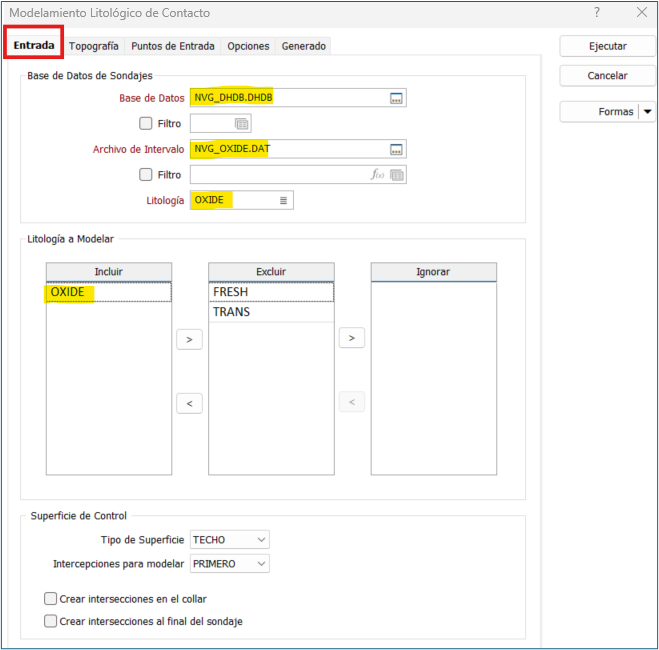
Task: Click the Archivo de Intervalo browse icon
Action: pos(396,149)
